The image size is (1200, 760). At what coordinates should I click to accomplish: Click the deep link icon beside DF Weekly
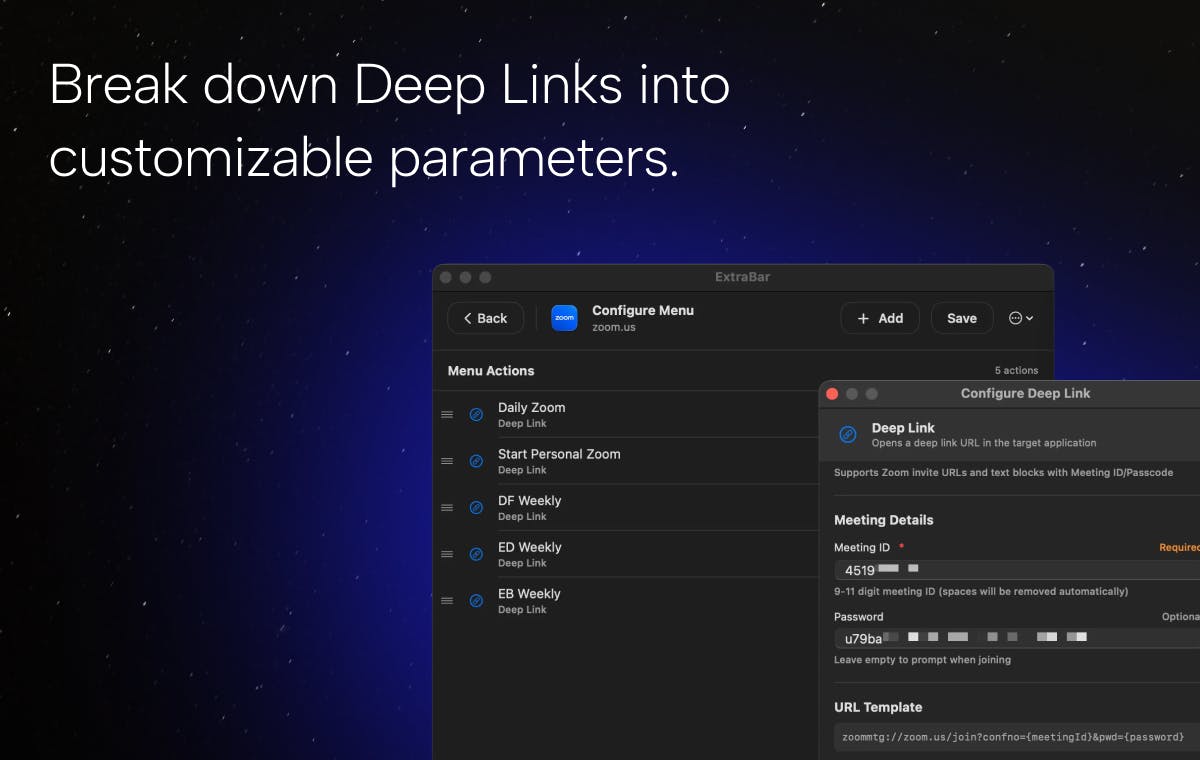(x=476, y=508)
